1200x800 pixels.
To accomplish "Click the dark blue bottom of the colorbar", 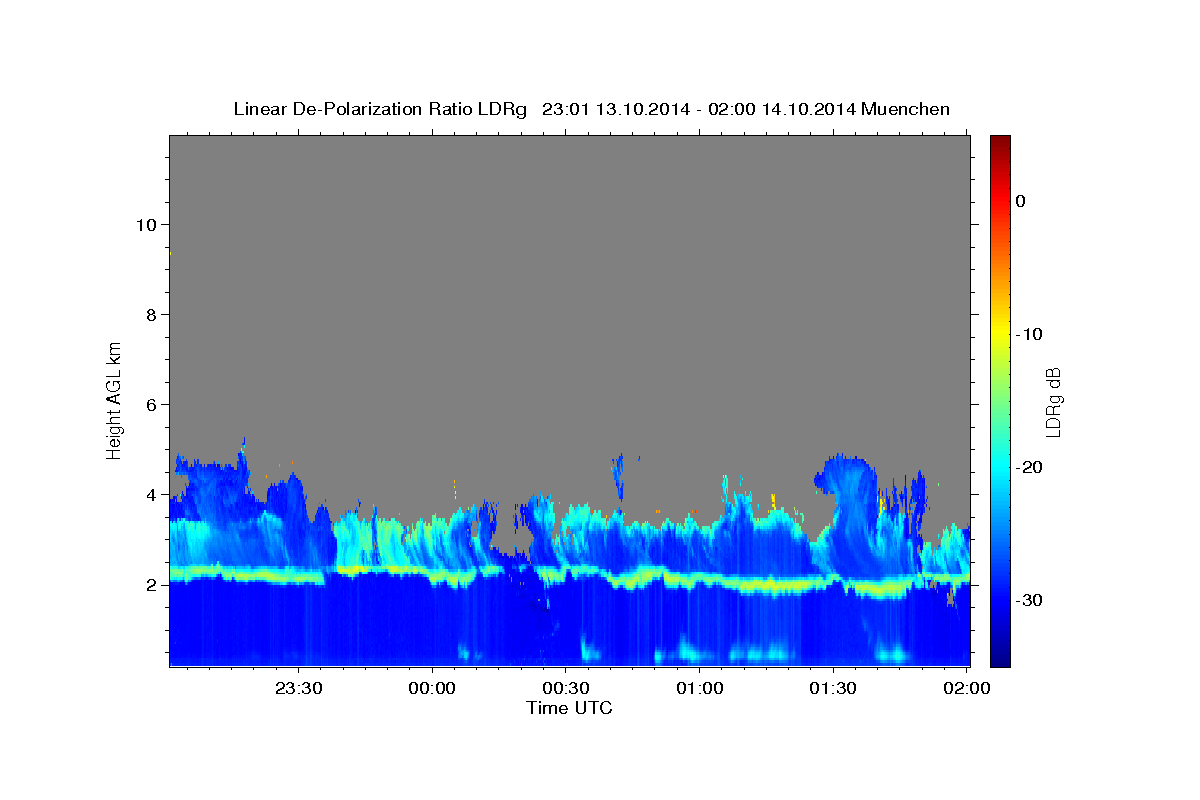I will click(x=1000, y=658).
